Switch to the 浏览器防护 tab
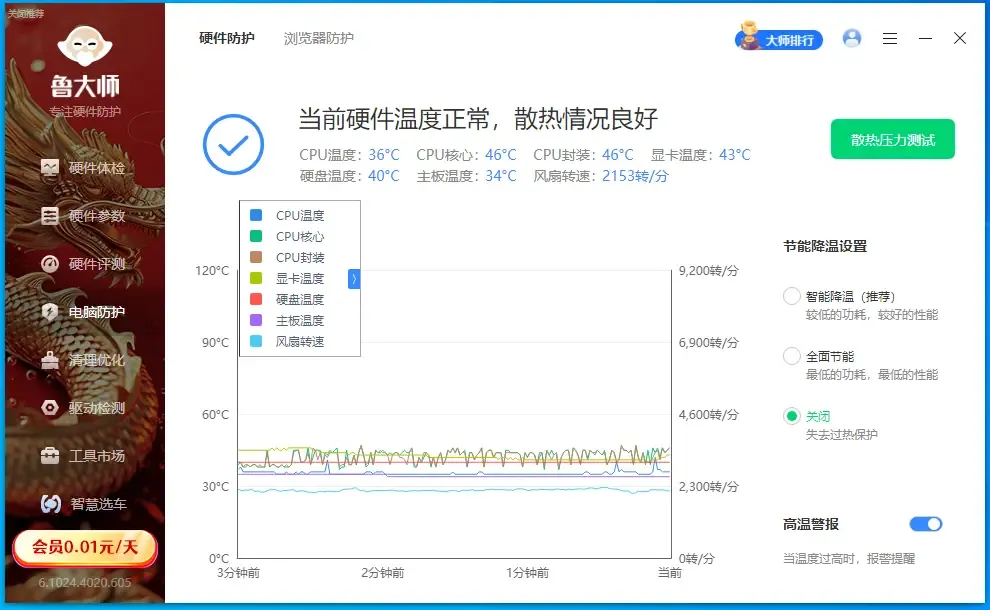Viewport: 990px width, 610px height. tap(319, 39)
